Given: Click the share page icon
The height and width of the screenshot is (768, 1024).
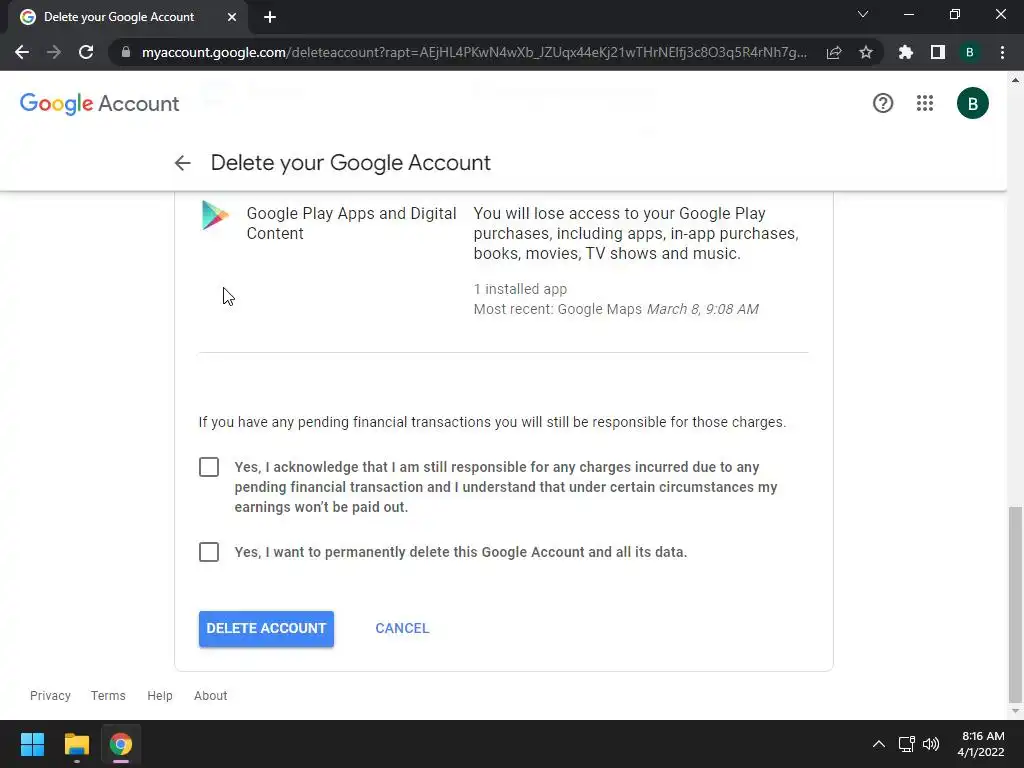Looking at the screenshot, I should [x=834, y=52].
